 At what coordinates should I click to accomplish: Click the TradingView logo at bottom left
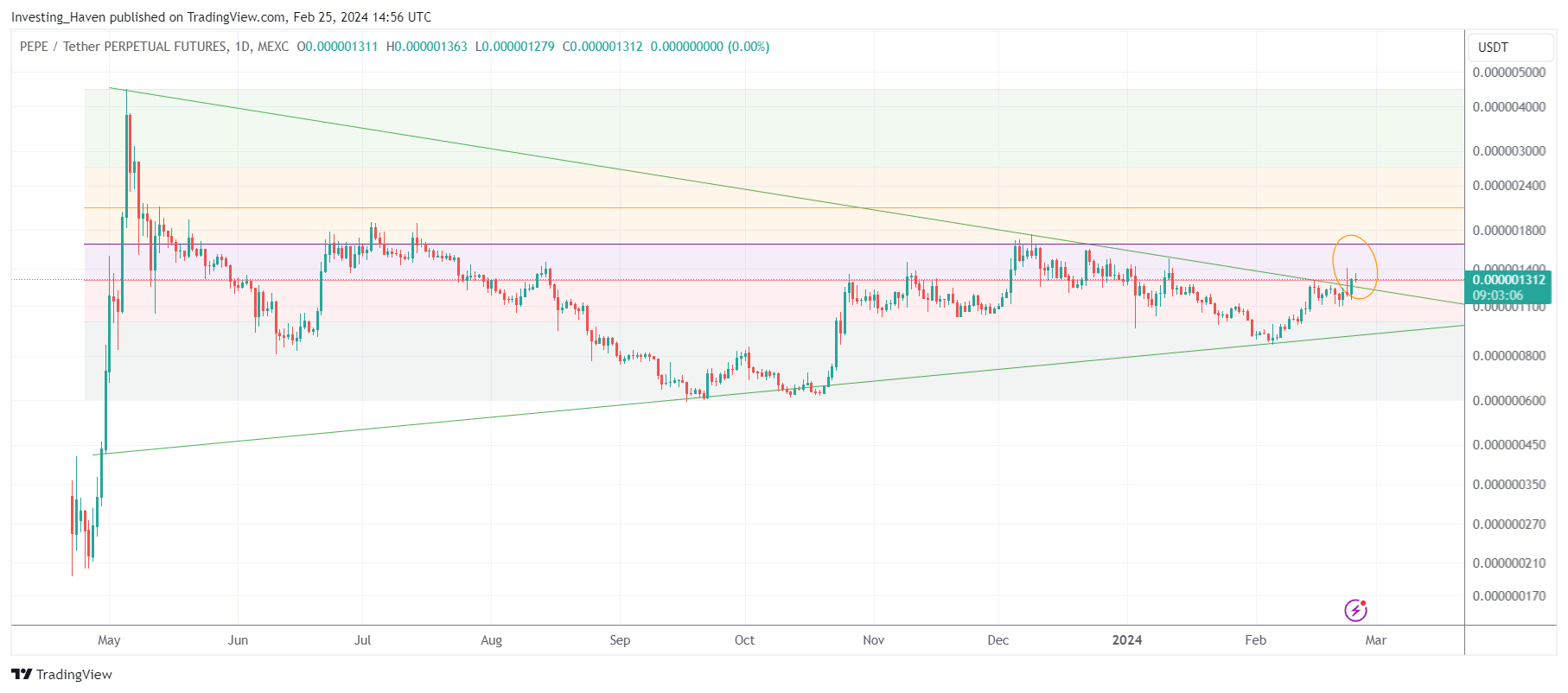point(61,674)
